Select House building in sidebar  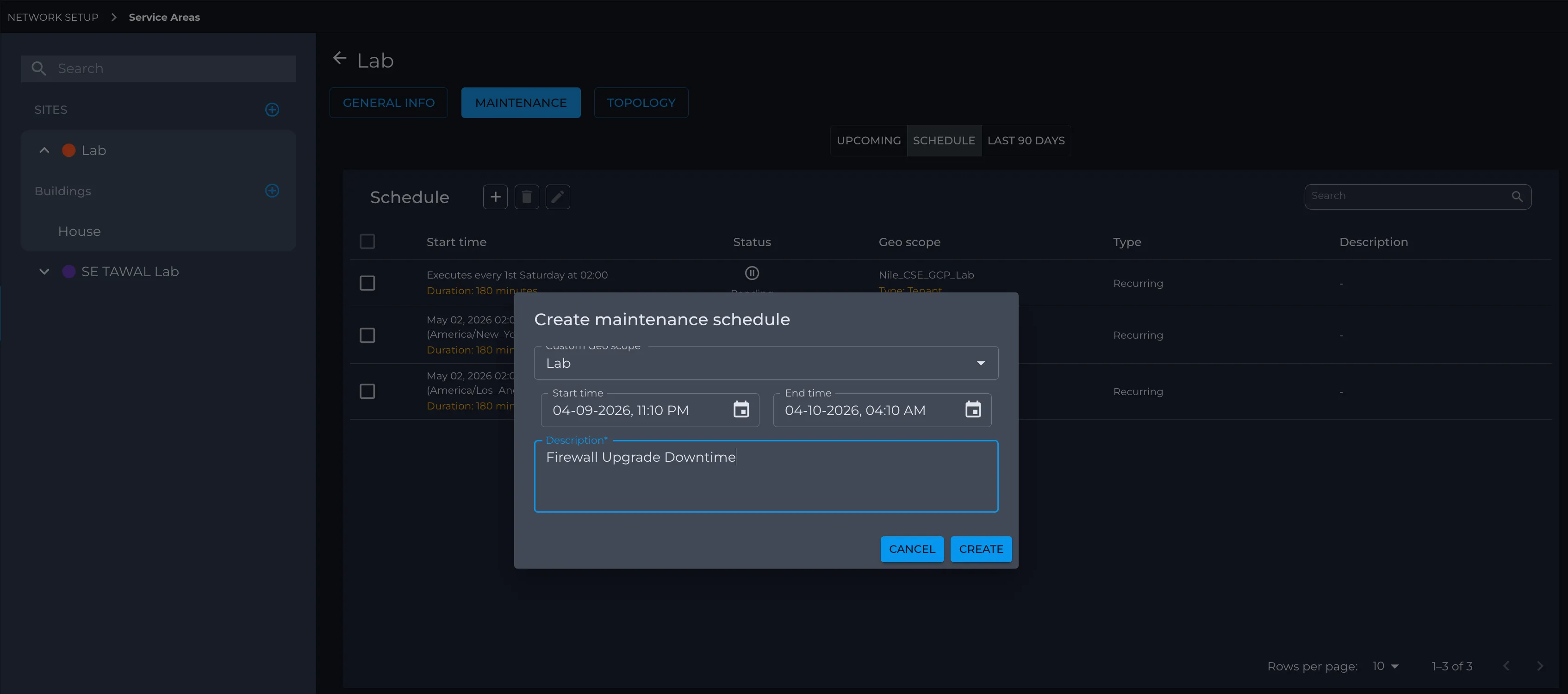(x=80, y=231)
